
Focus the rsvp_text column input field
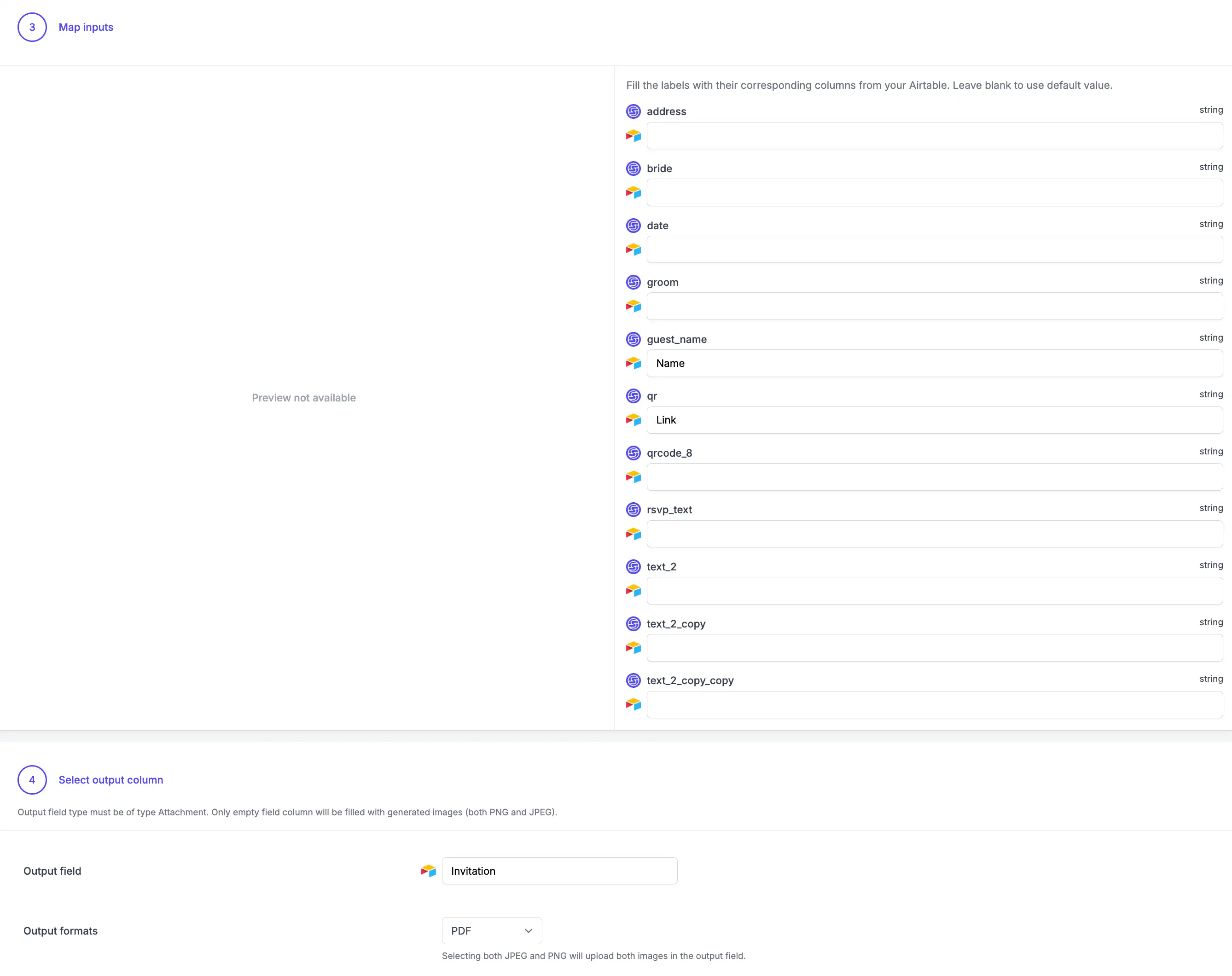click(934, 534)
